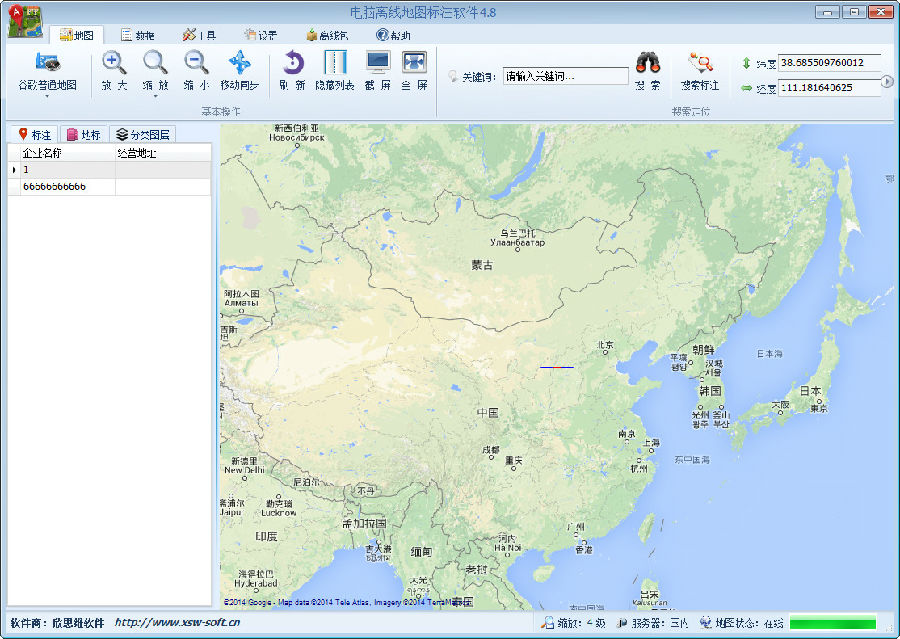Click the 孟加拉国 label on the map
900x639 pixels.
tap(364, 523)
